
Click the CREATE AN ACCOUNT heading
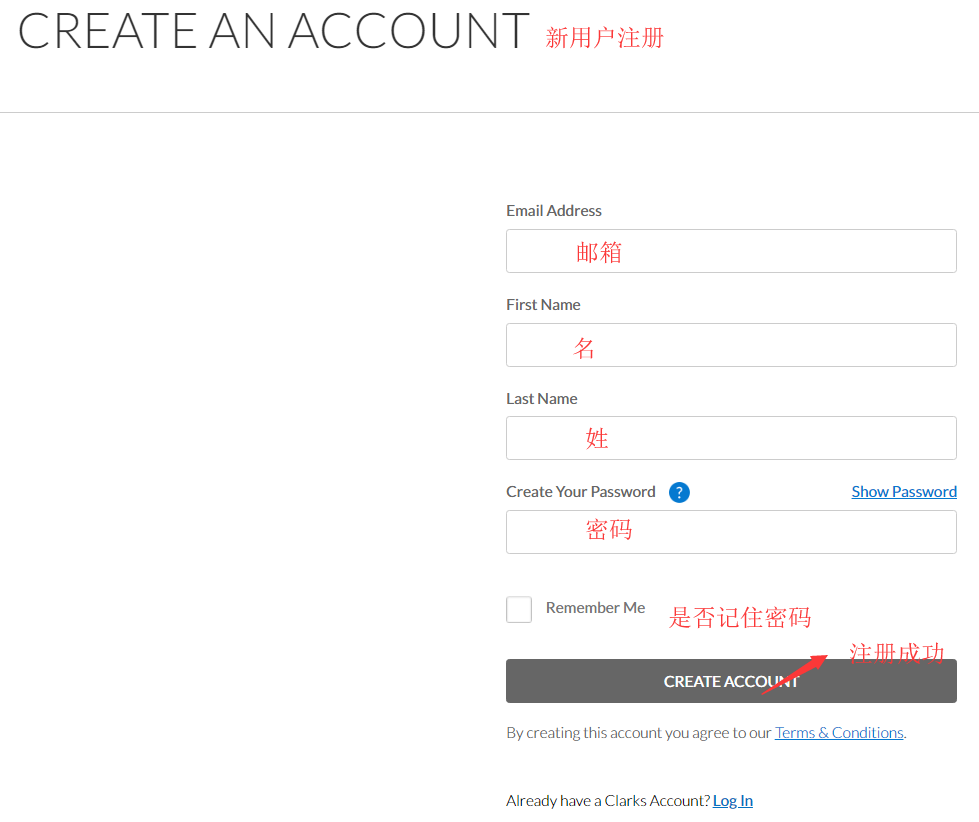273,32
